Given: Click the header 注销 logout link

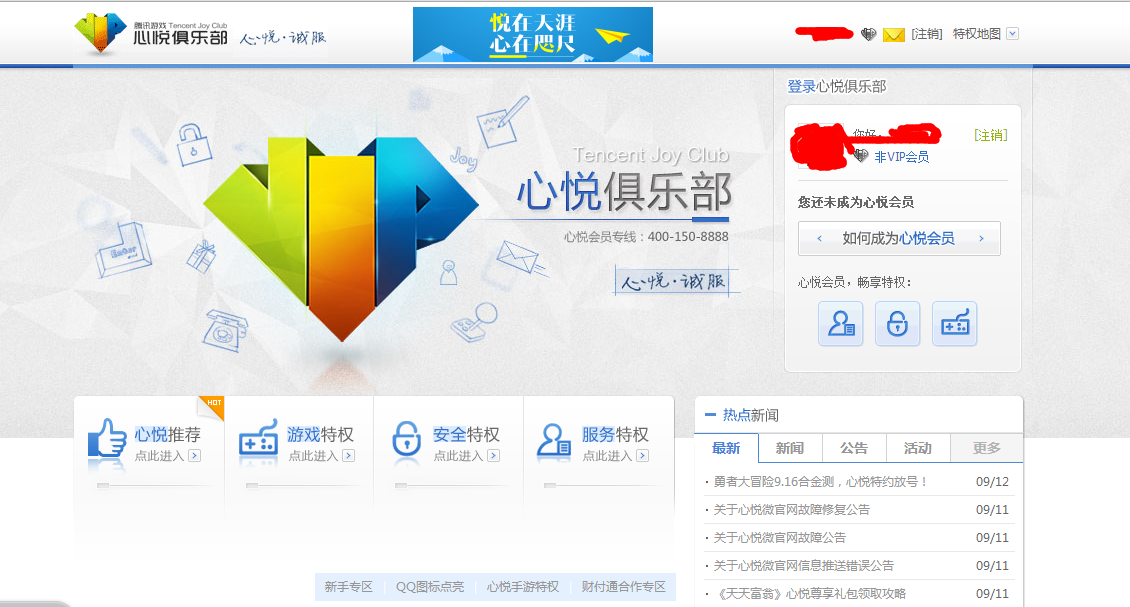Looking at the screenshot, I should 927,34.
